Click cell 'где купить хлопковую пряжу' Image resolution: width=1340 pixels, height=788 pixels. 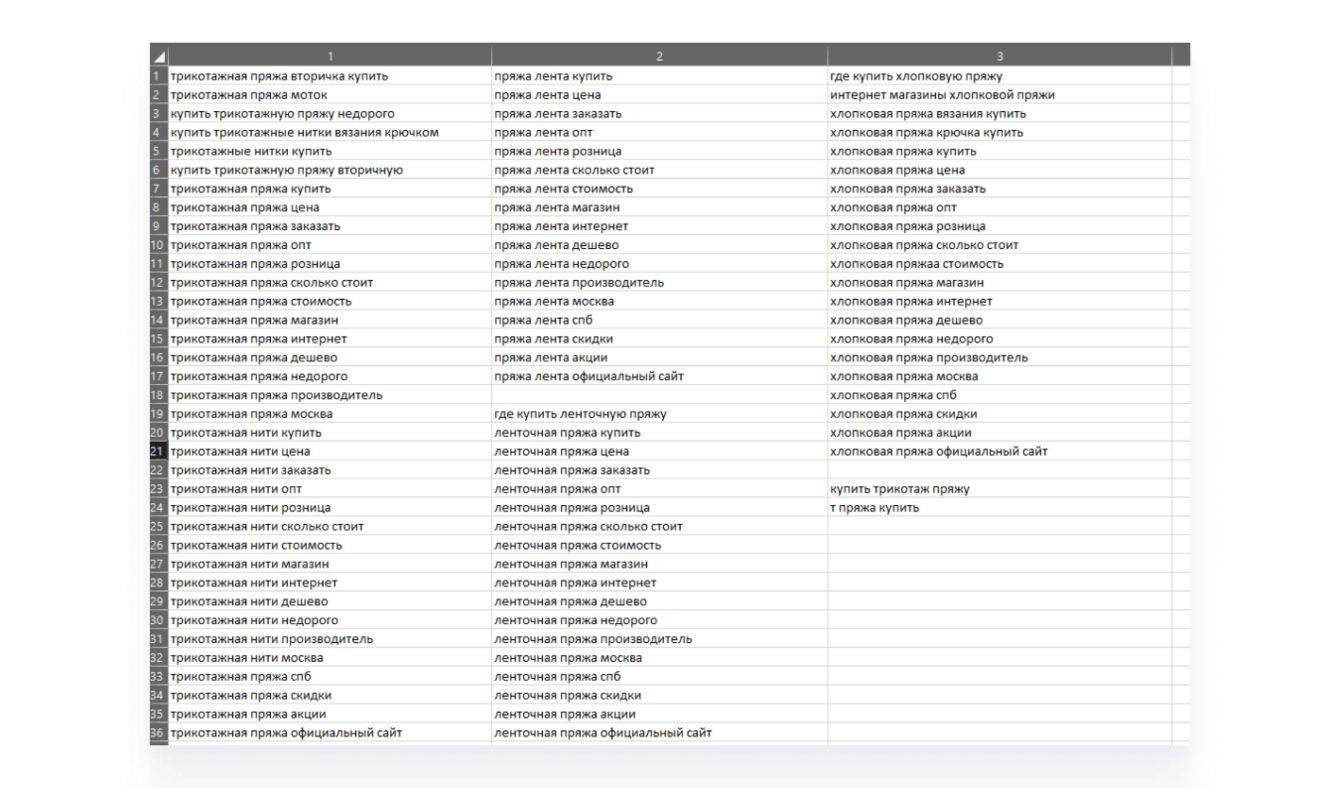click(999, 76)
